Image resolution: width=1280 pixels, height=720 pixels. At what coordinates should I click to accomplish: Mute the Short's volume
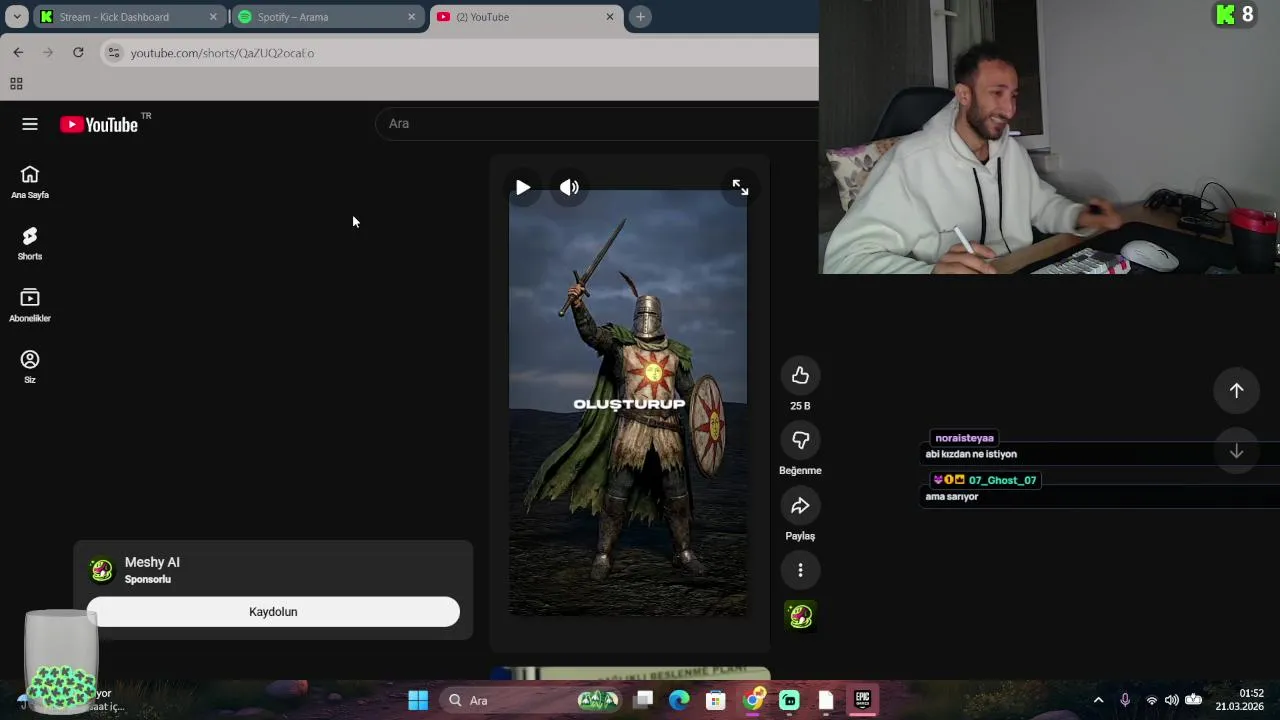pos(569,187)
